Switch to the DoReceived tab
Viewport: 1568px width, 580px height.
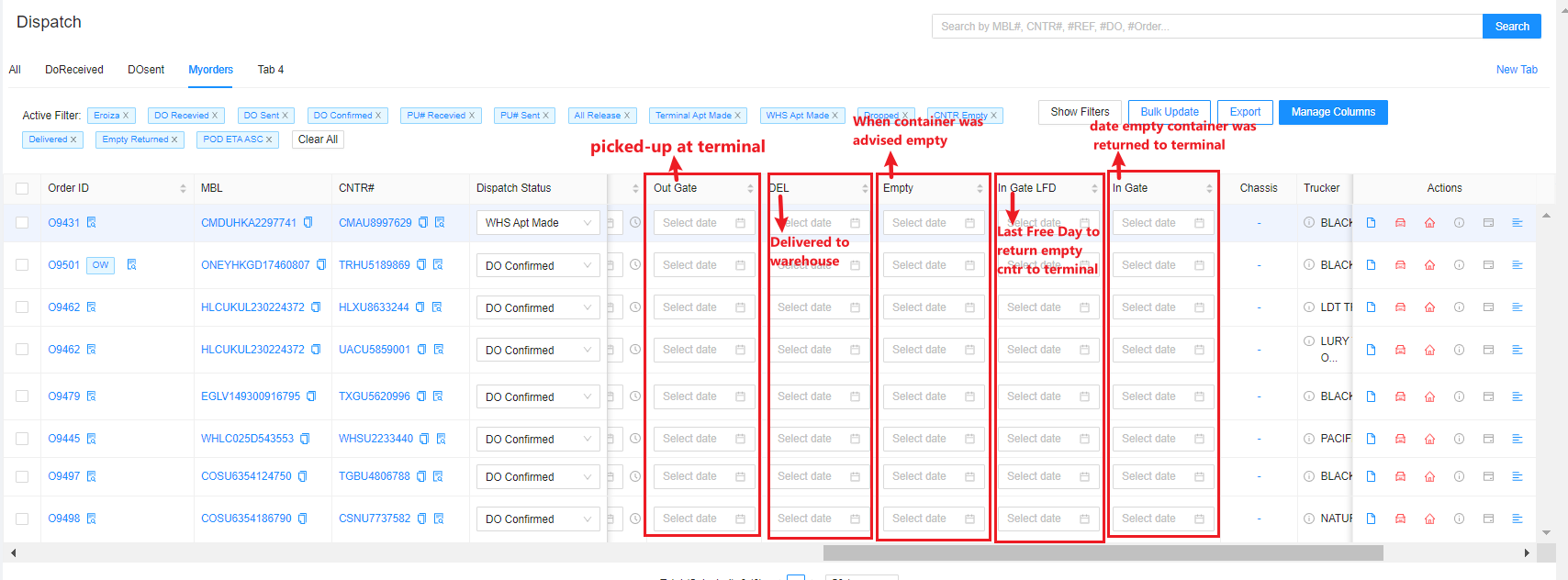74,70
